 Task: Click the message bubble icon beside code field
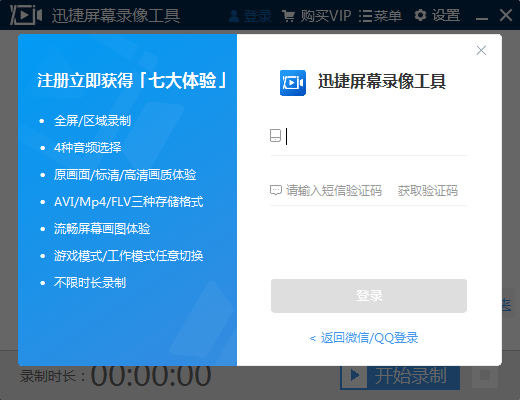pos(276,191)
